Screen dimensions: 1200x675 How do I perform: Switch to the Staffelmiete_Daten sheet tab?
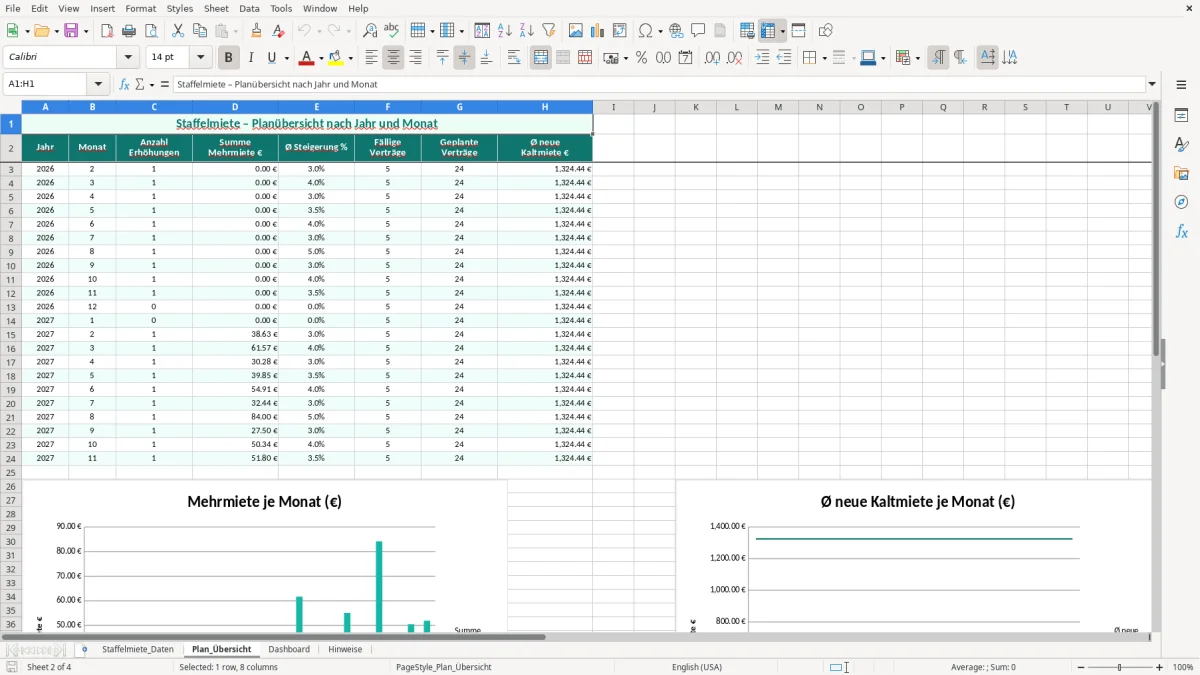pyautogui.click(x=138, y=649)
